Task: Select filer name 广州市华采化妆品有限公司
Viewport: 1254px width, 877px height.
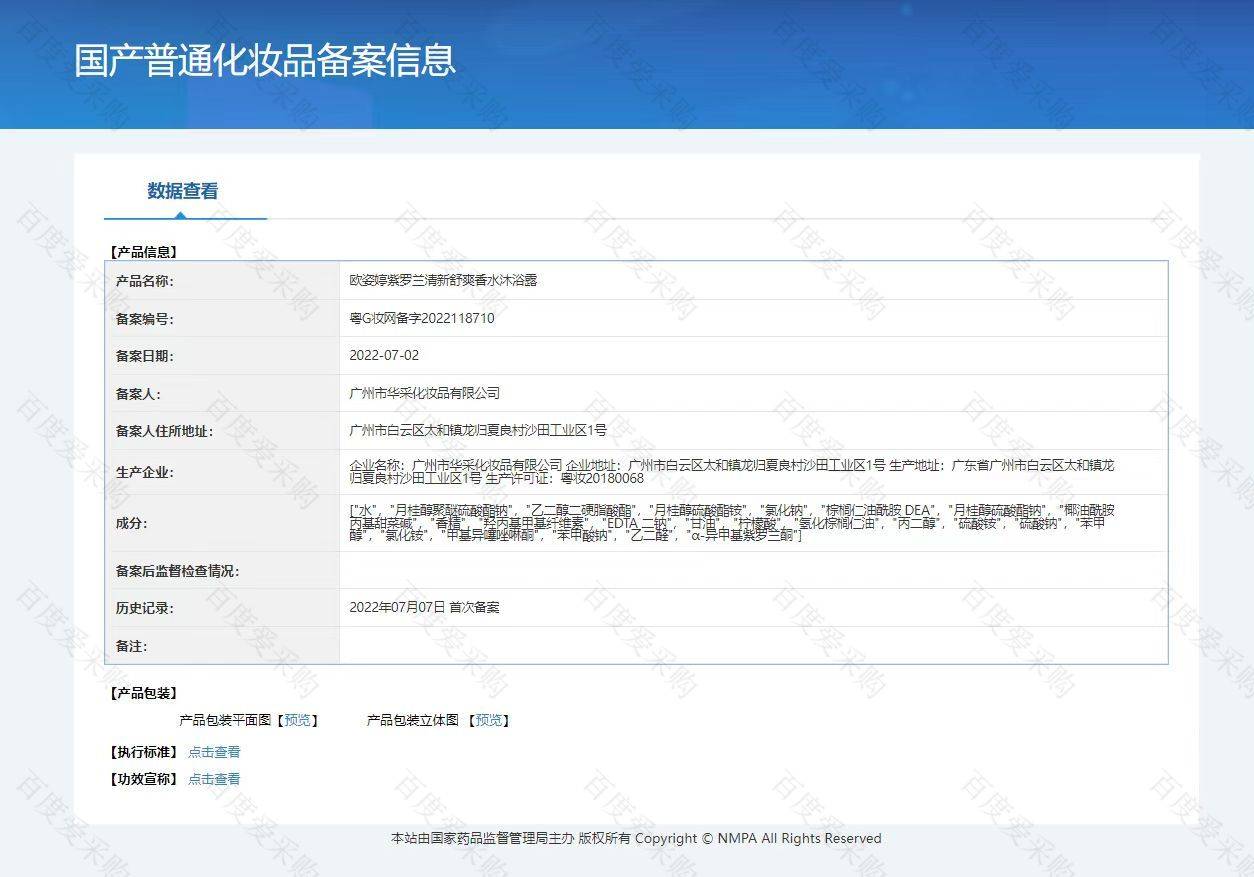Action: tap(424, 394)
